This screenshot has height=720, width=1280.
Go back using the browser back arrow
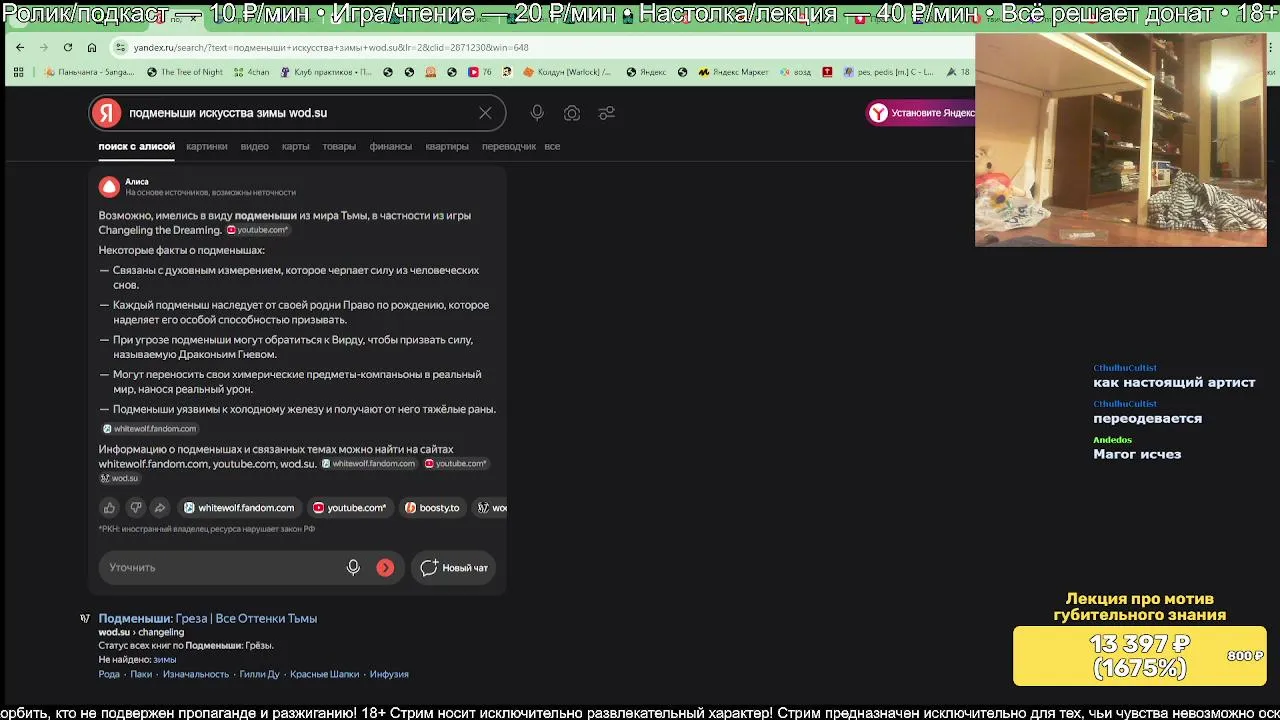tap(20, 47)
